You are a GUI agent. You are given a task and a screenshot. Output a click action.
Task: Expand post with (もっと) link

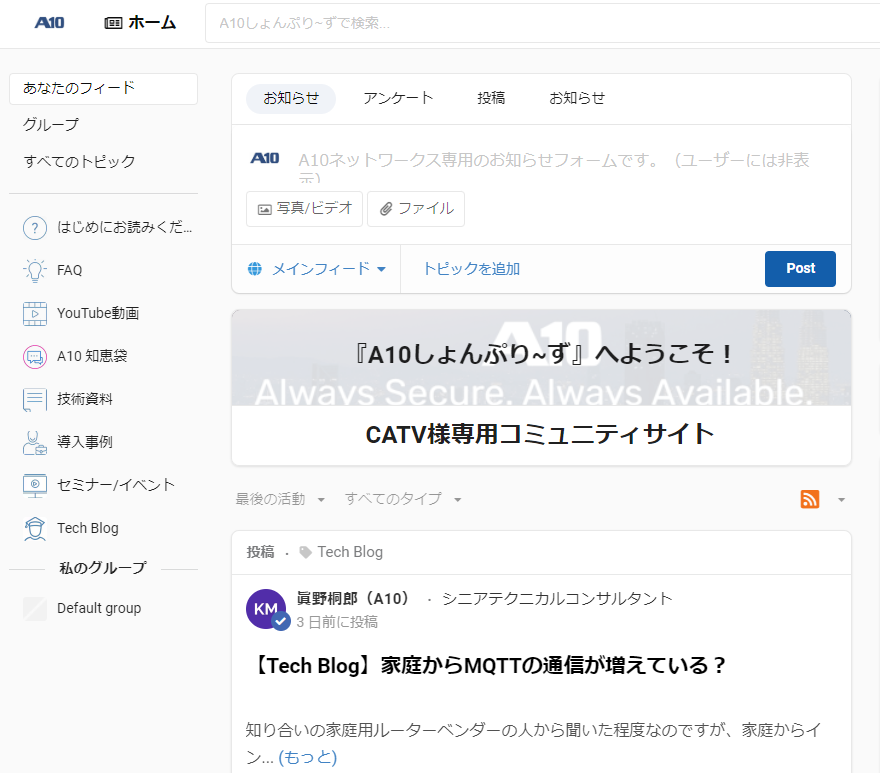tap(307, 758)
